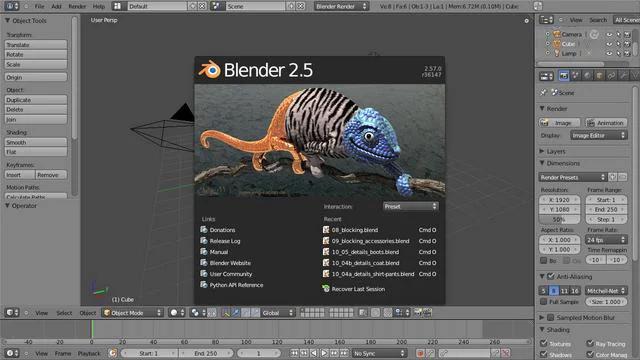Click the Insert keyframe button
The image size is (640, 360).
[x=20, y=175]
